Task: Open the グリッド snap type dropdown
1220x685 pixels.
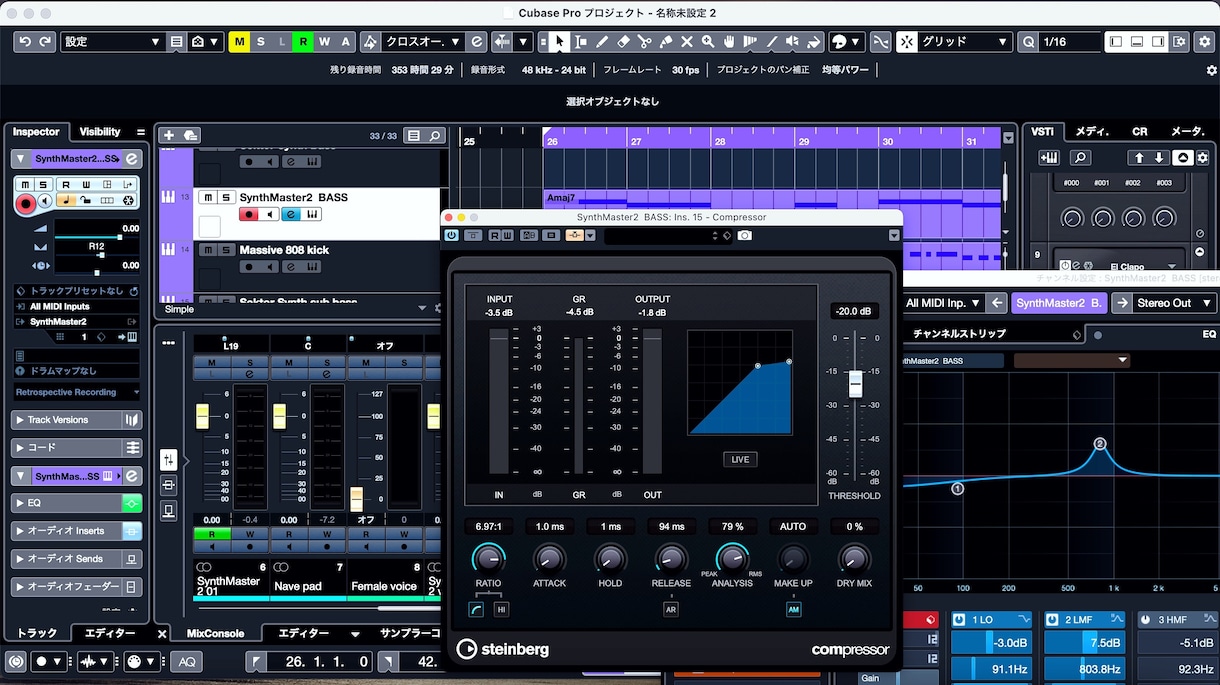Action: (x=966, y=42)
